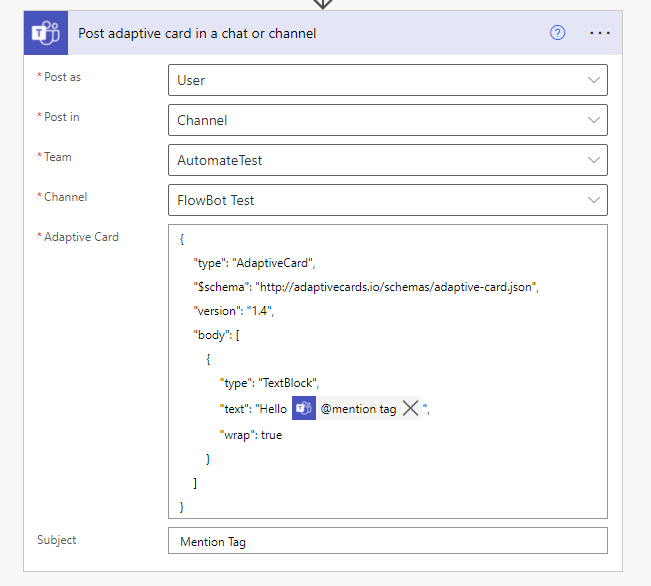This screenshot has width=651, height=586.
Task: Open the help question mark icon
Action: [x=558, y=33]
